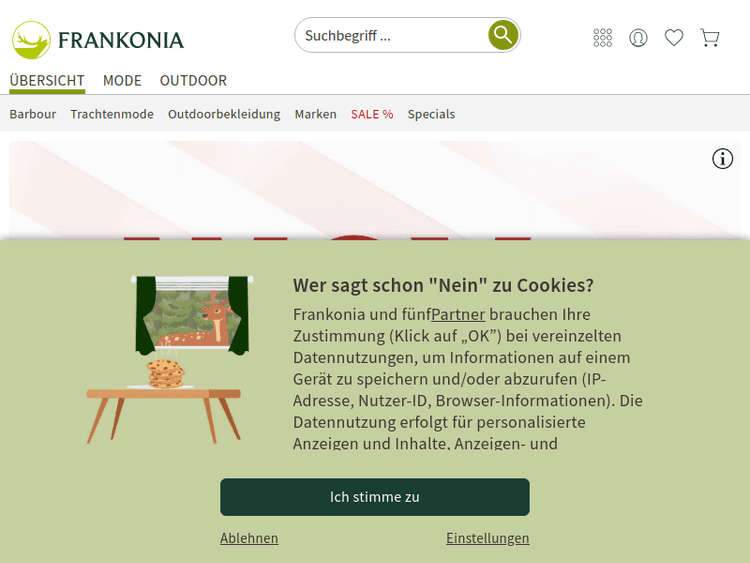Open the shopping cart icon

pos(710,37)
